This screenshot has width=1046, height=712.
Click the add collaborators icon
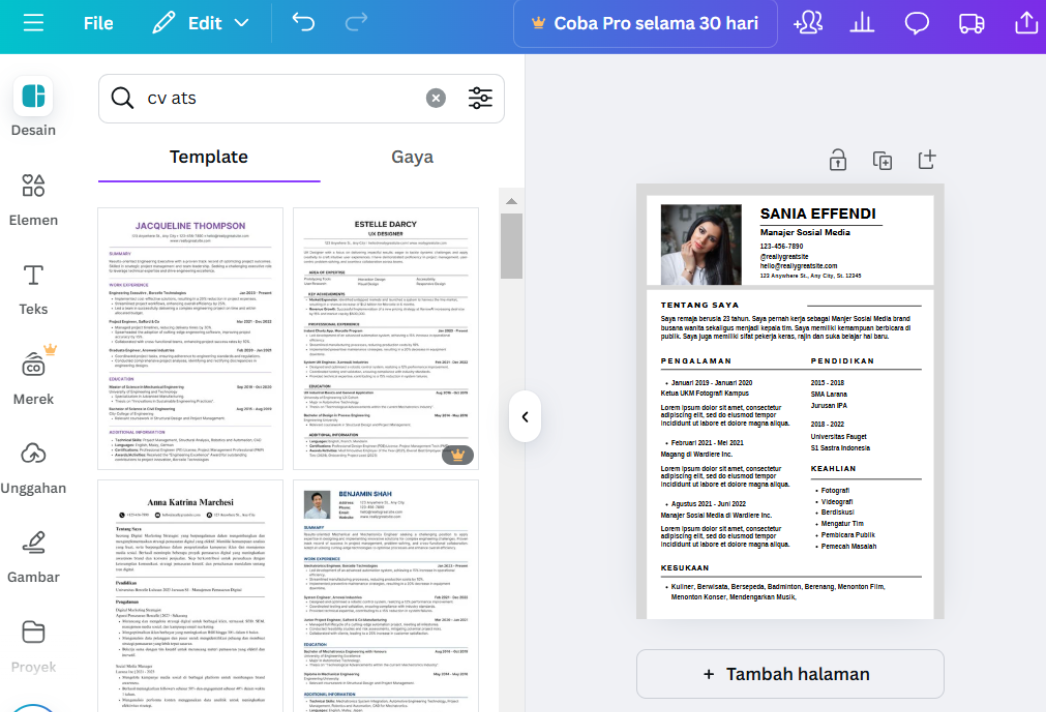[x=808, y=21]
